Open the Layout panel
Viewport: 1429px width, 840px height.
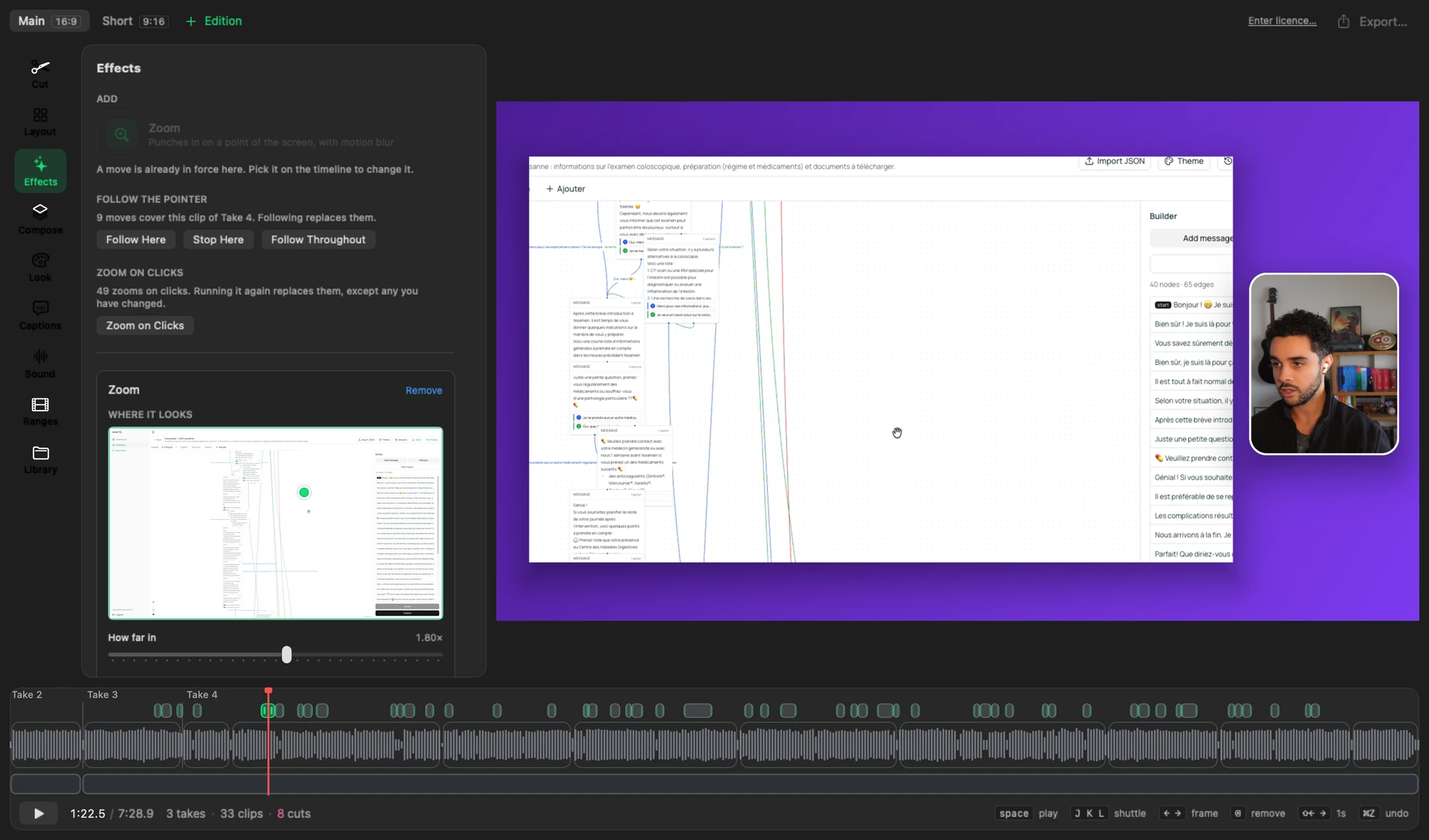pyautogui.click(x=40, y=122)
